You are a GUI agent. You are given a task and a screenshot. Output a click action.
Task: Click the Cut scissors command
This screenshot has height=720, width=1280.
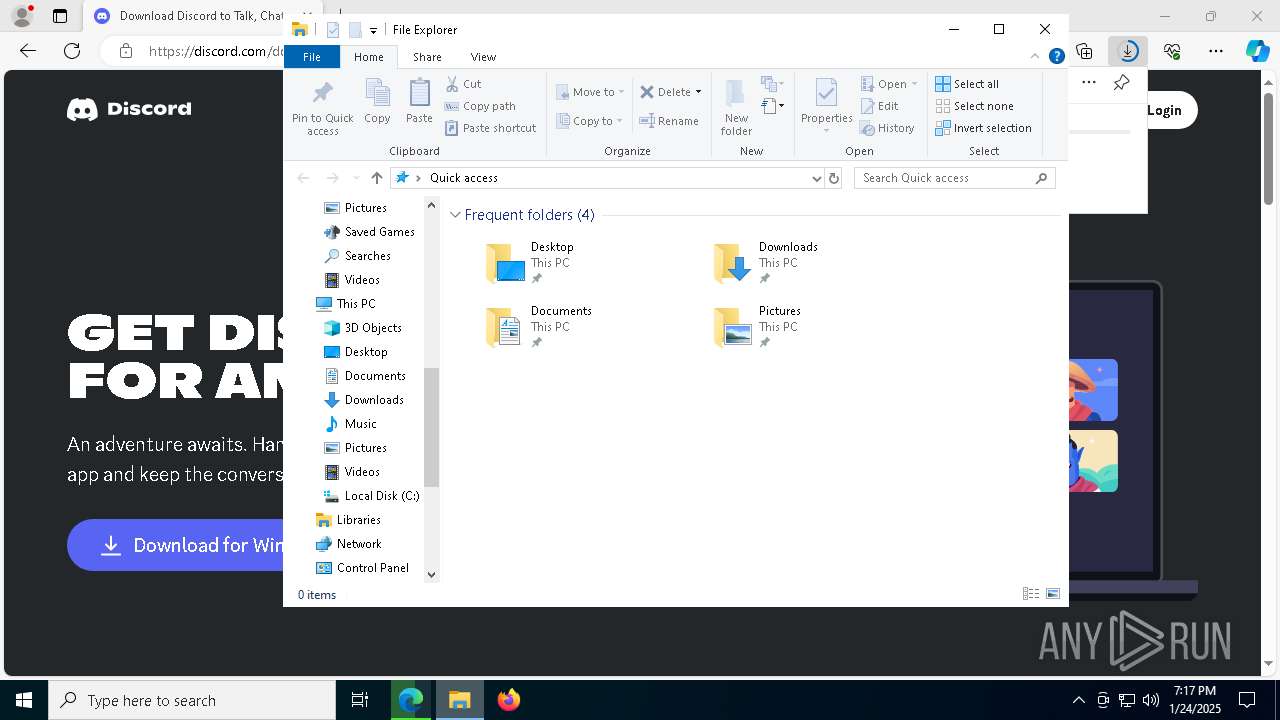463,84
